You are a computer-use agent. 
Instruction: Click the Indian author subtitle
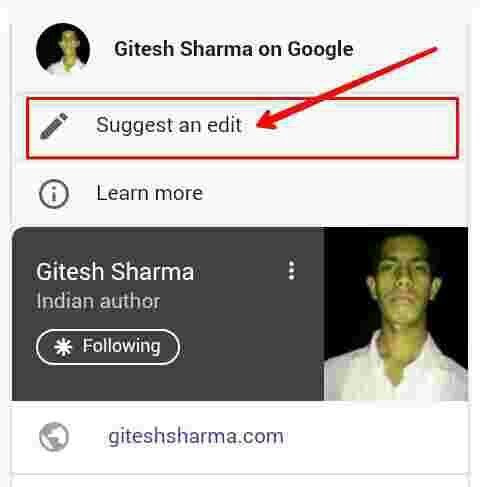click(x=98, y=301)
